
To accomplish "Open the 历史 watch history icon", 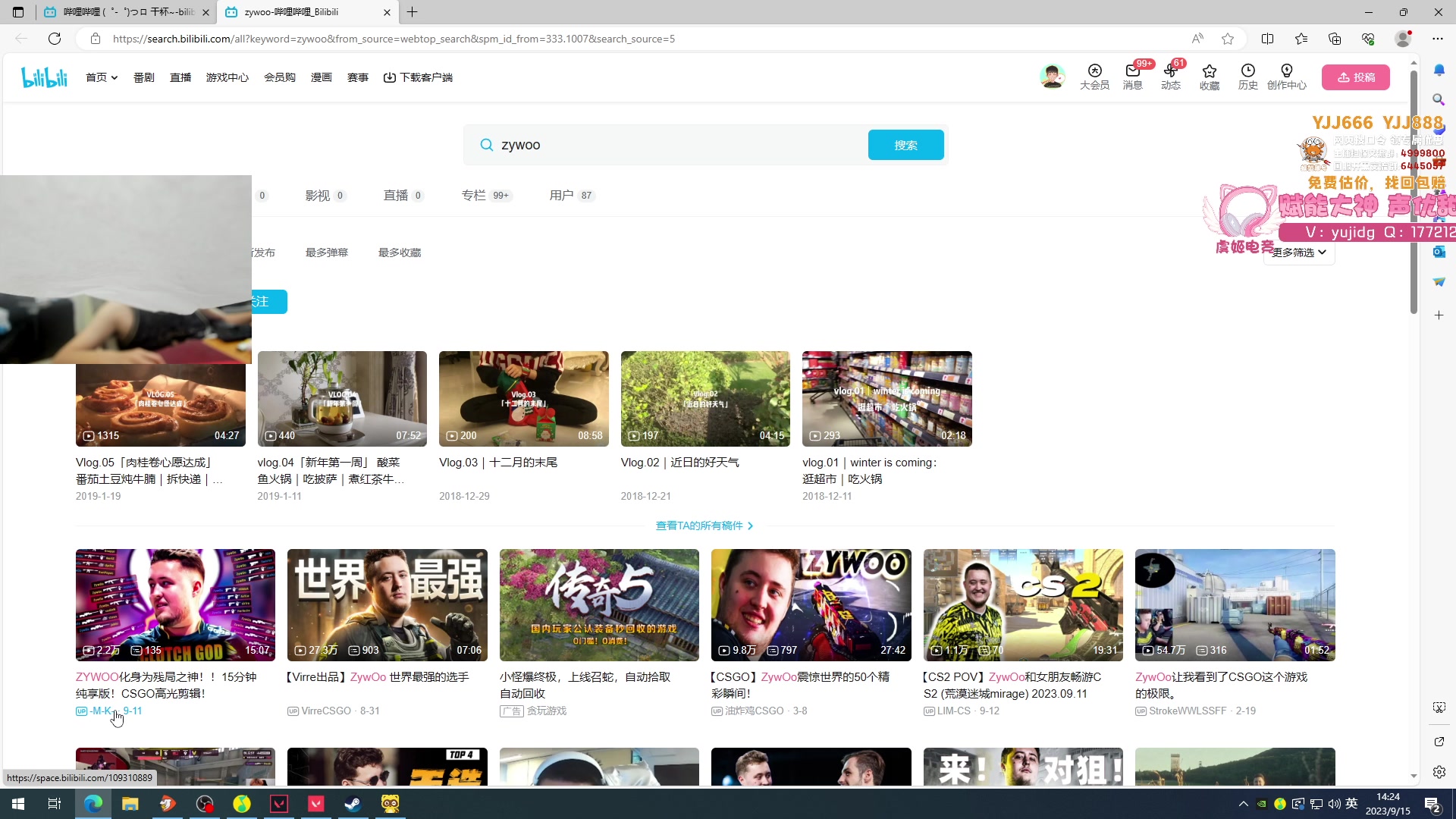I will [x=1247, y=77].
